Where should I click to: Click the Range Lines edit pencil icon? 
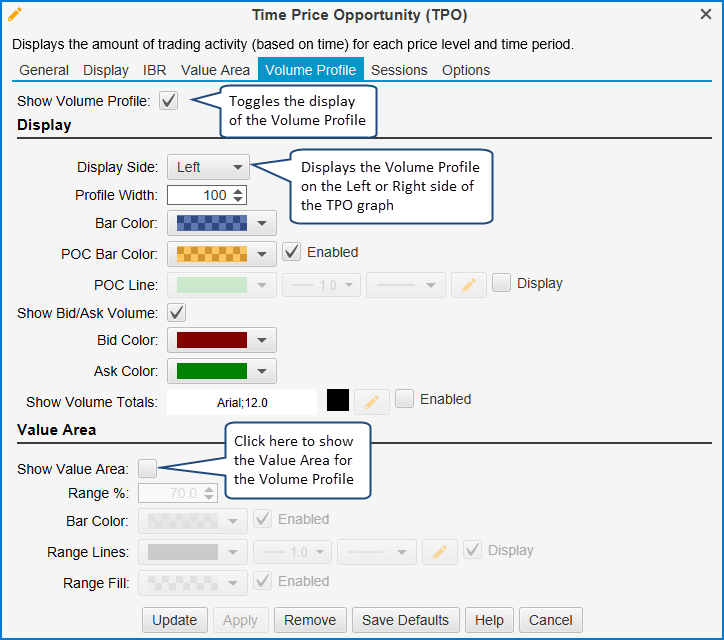(x=438, y=552)
